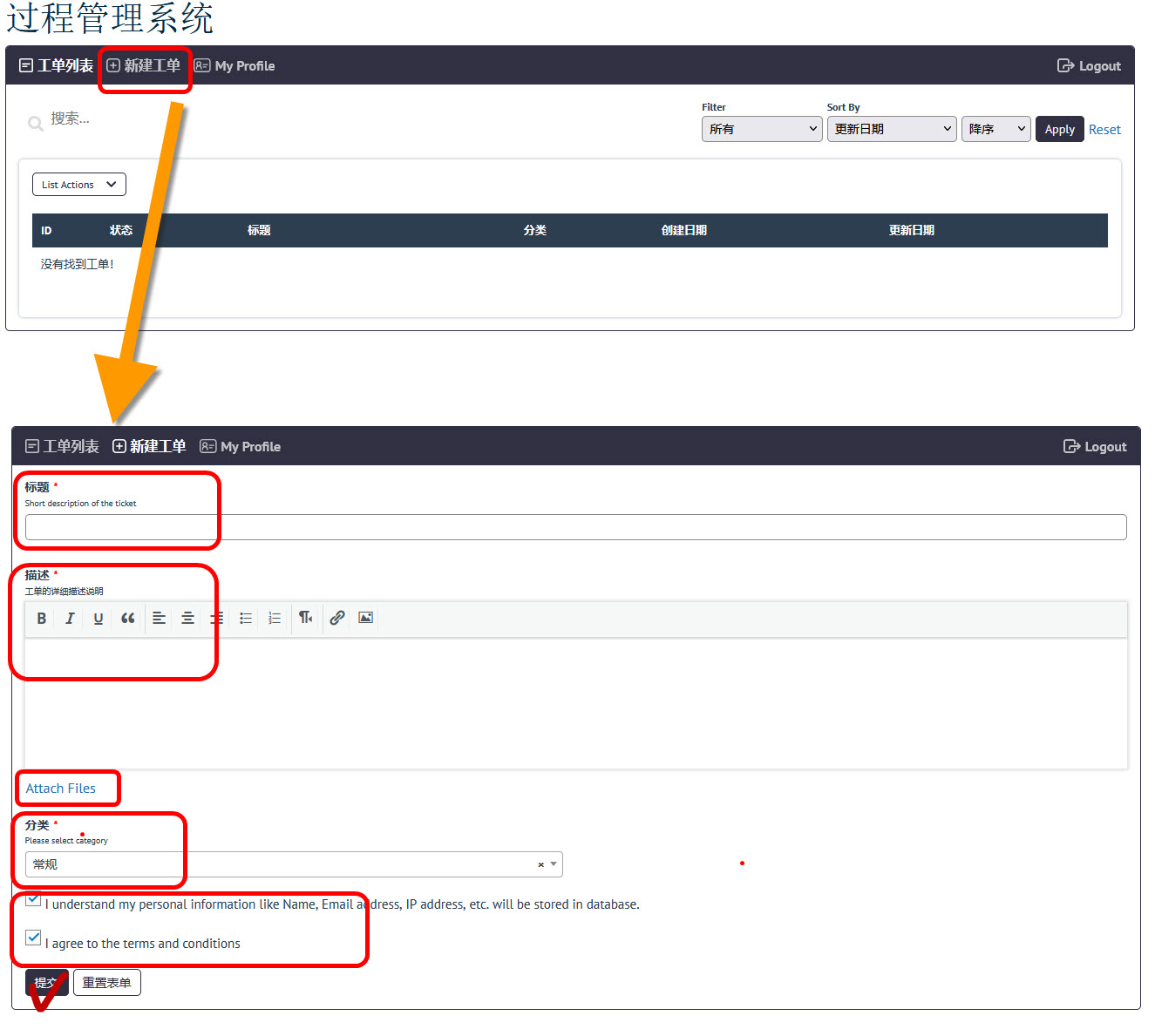The height and width of the screenshot is (1036, 1155).
Task: Open the 分类 category dropdown showing 常规
Action: tap(293, 864)
